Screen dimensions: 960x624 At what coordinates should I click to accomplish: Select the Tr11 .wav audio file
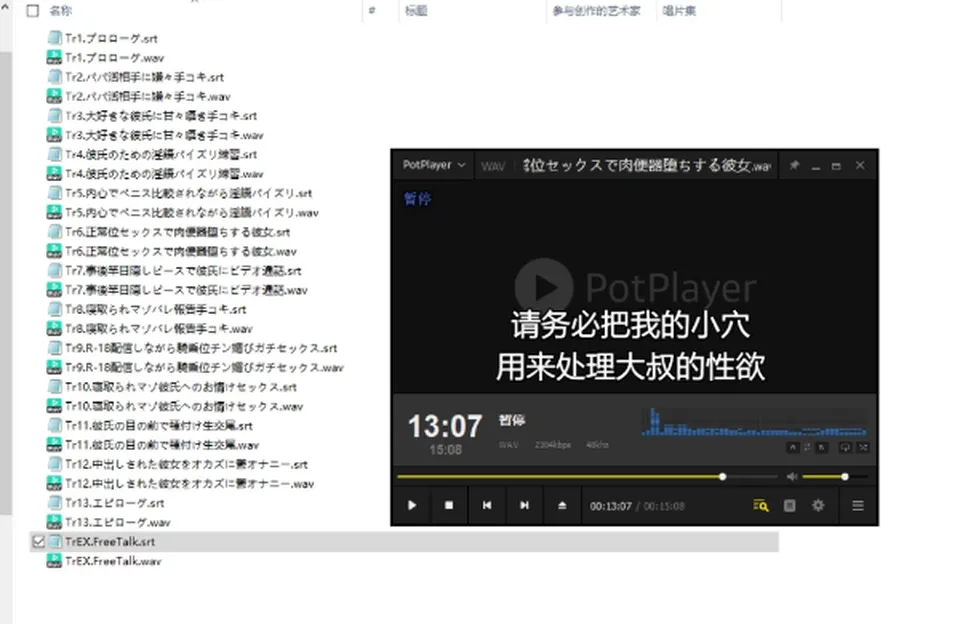click(x=152, y=445)
